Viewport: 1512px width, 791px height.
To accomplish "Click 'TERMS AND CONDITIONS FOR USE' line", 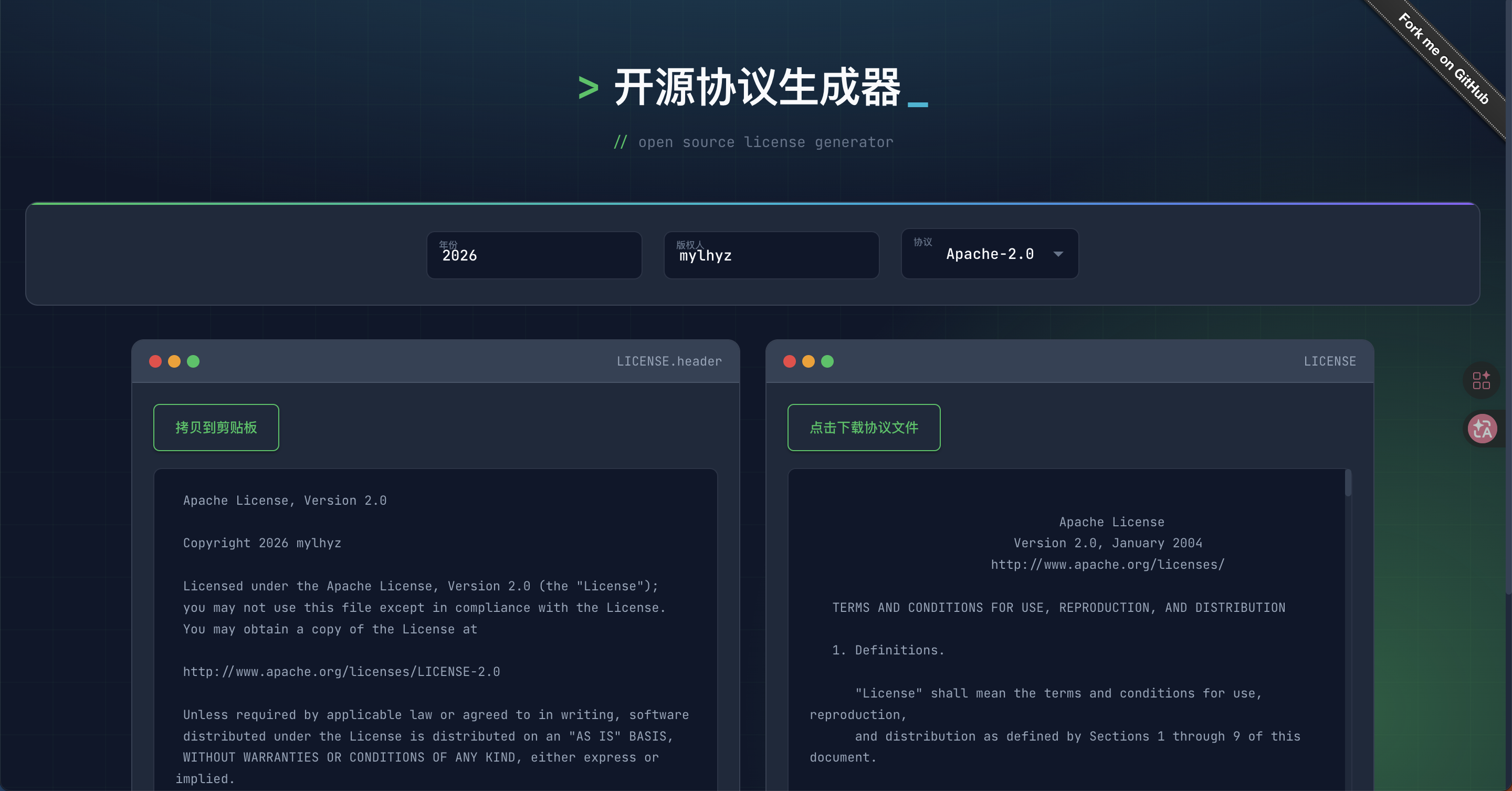I will (1059, 607).
